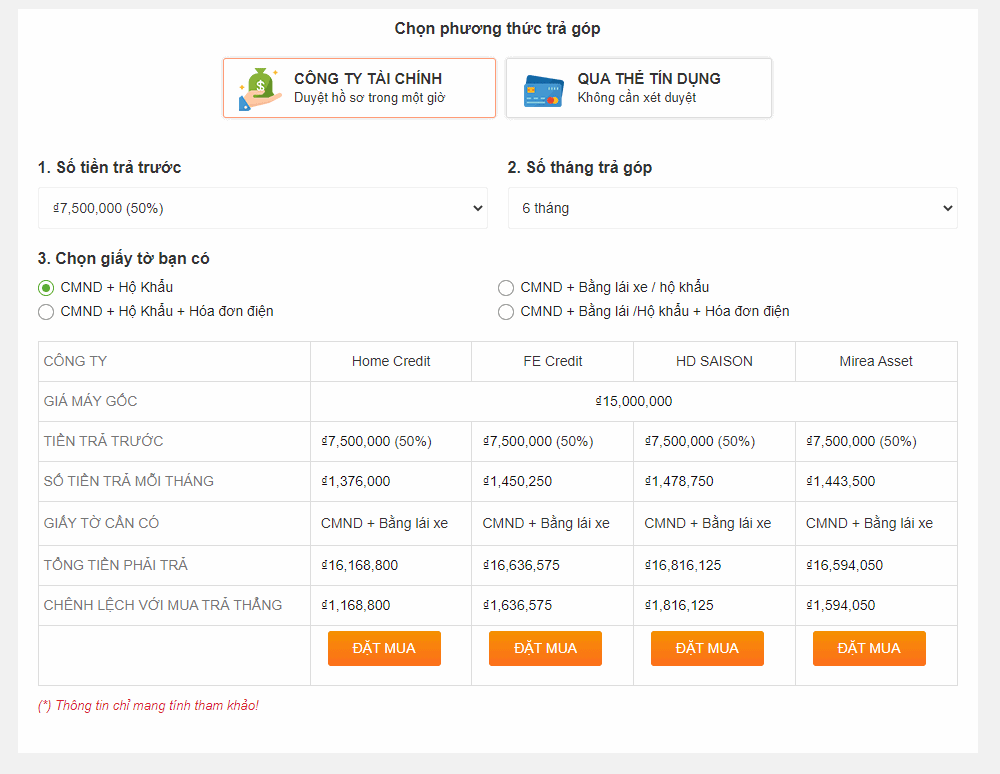
Task: Select CMND + Hộ Khẩu + Hóa đơn điện
Action: tap(46, 311)
